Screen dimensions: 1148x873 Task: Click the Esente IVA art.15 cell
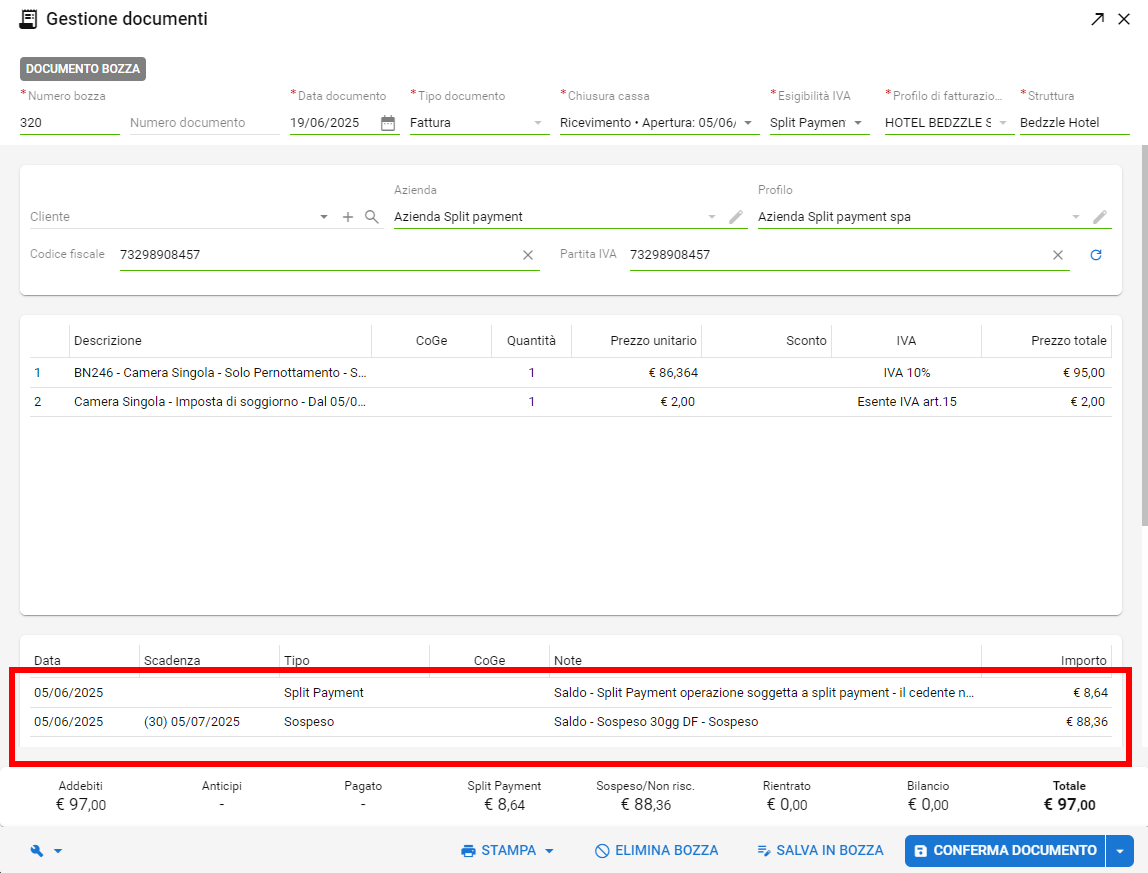click(906, 402)
